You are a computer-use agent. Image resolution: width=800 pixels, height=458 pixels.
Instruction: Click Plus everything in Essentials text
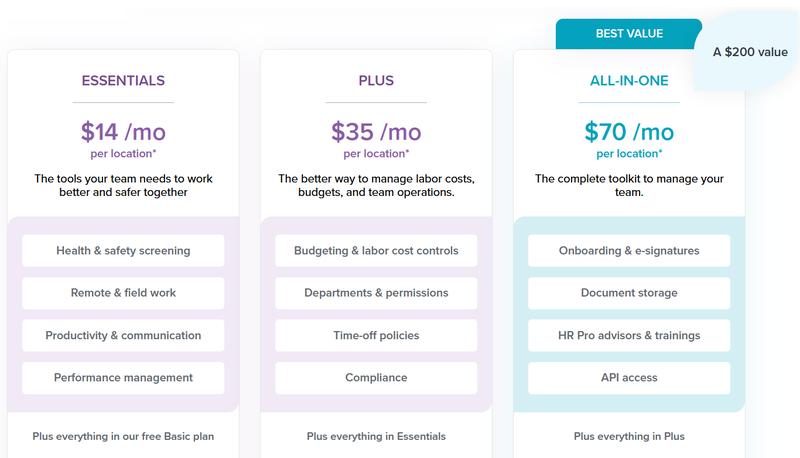click(376, 436)
